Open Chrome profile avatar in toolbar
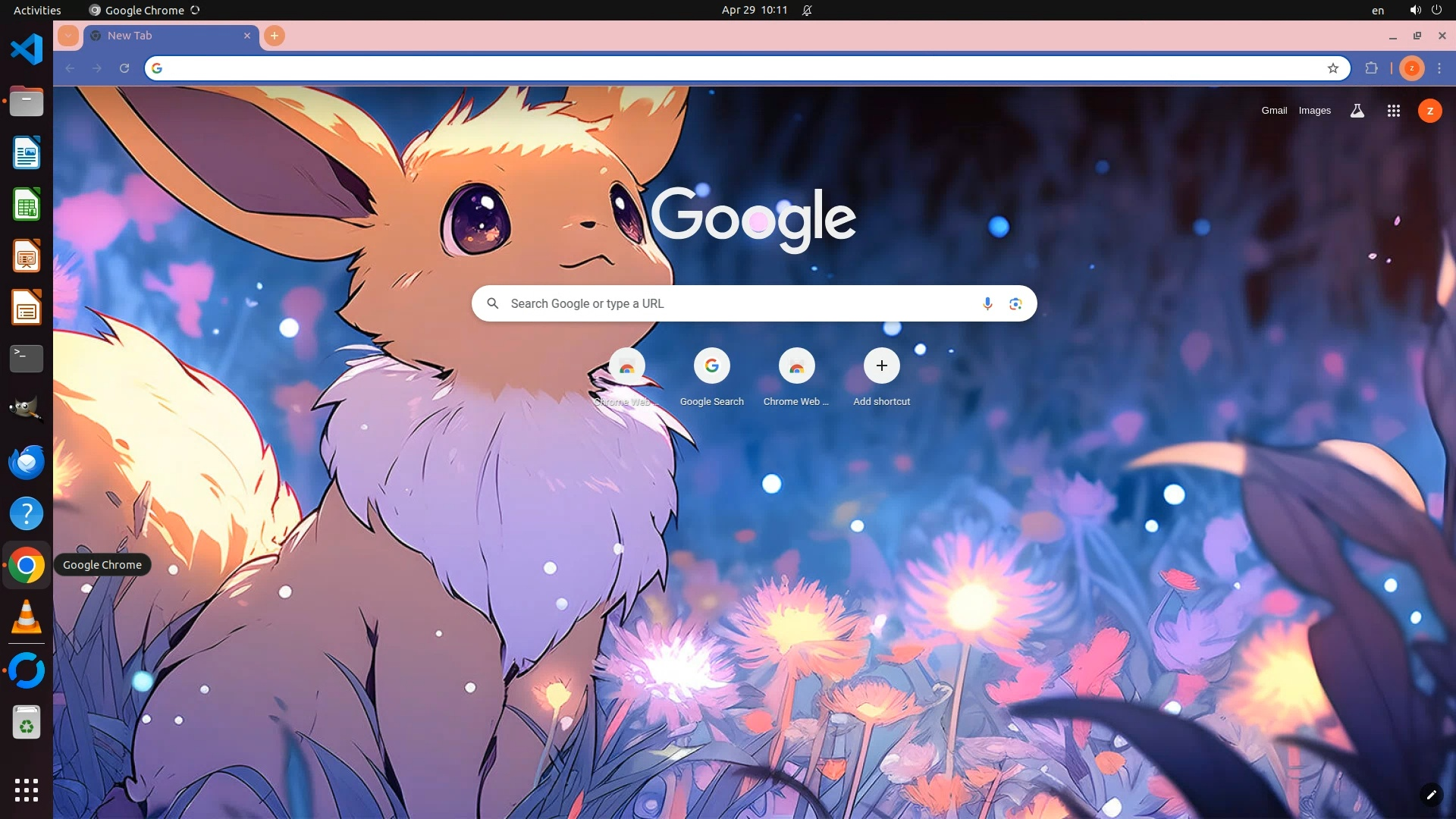Image resolution: width=1456 pixels, height=819 pixels. (1411, 68)
